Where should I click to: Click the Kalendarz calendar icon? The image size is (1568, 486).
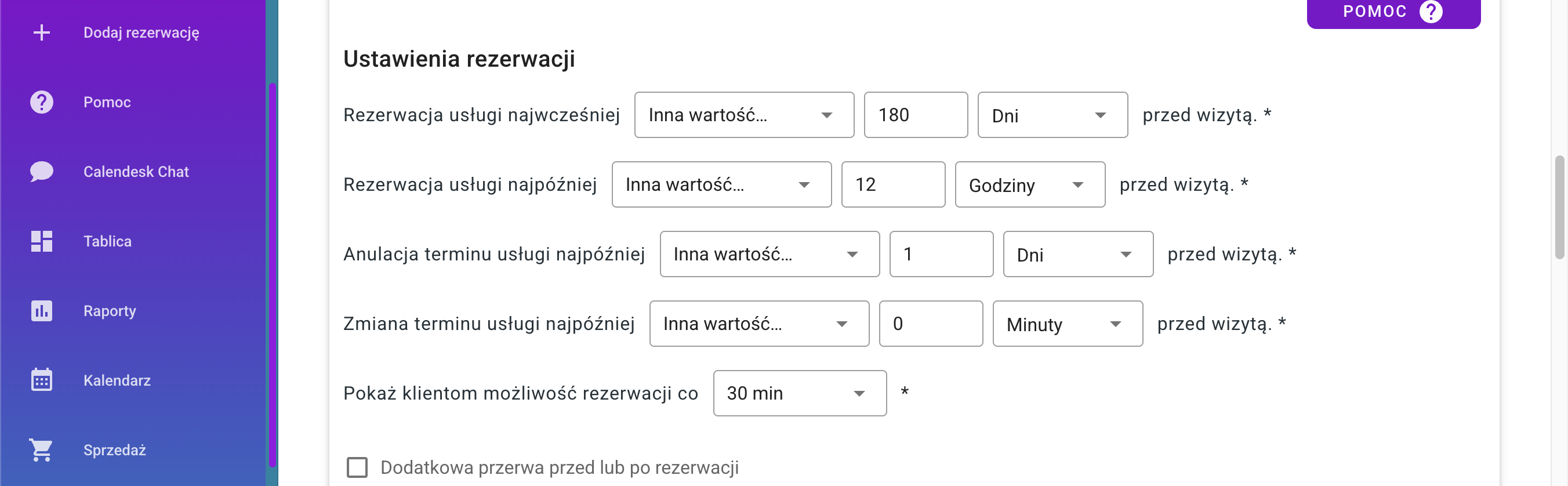(41, 380)
